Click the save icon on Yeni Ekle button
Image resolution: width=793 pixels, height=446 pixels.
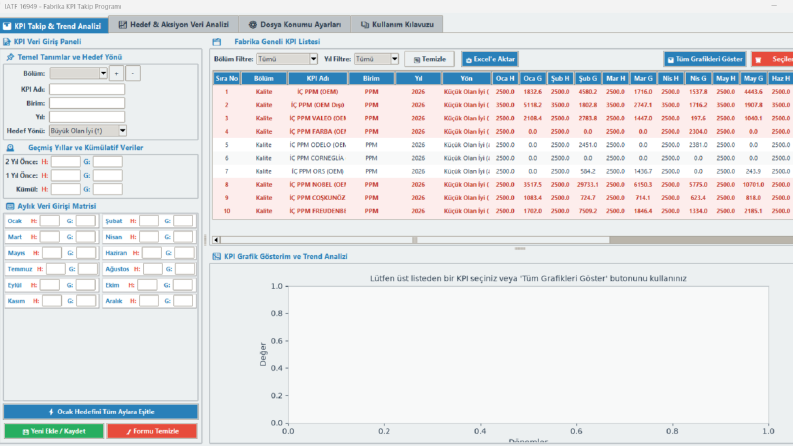tap(25, 432)
